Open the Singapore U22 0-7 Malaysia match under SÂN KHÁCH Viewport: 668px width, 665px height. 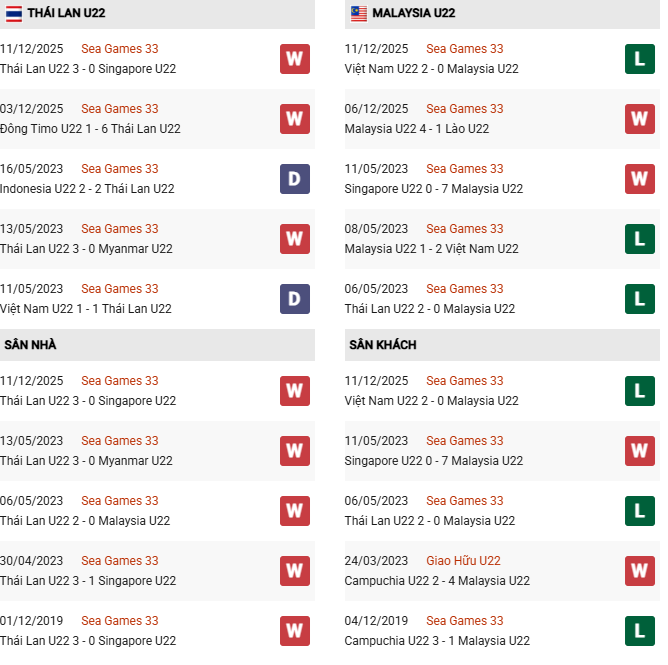(434, 461)
